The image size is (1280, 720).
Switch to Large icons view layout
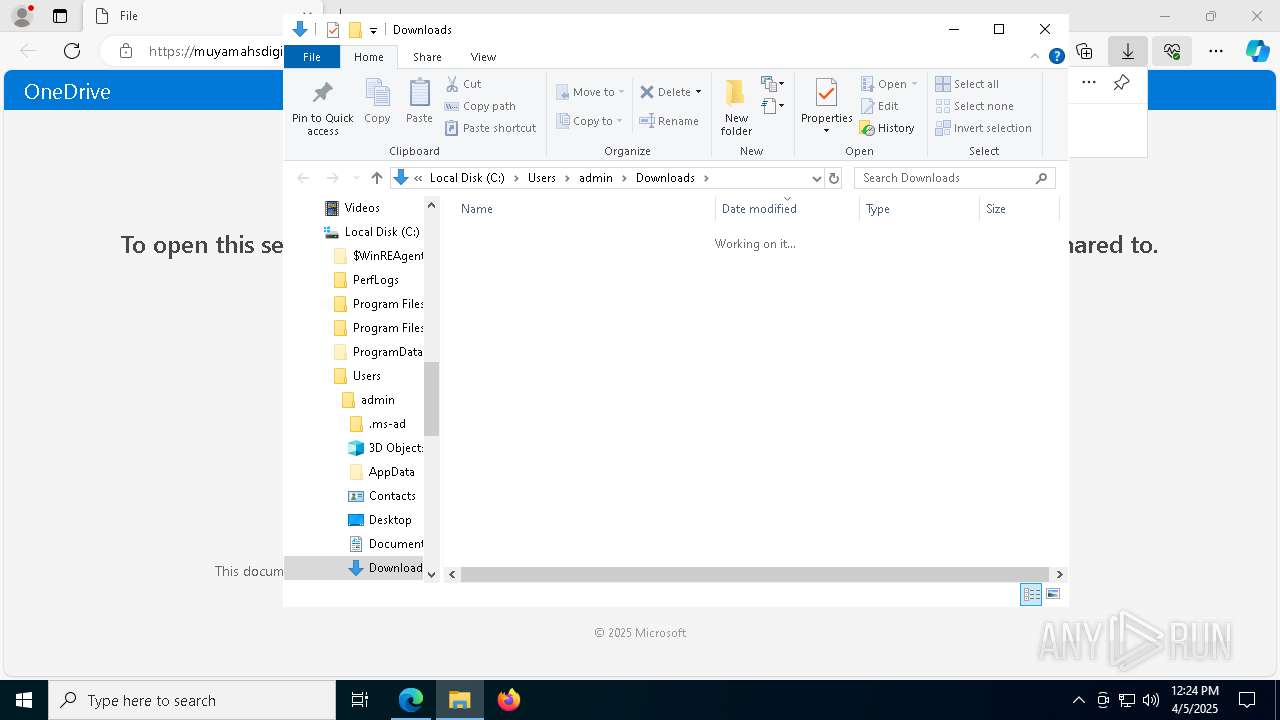(x=1053, y=594)
